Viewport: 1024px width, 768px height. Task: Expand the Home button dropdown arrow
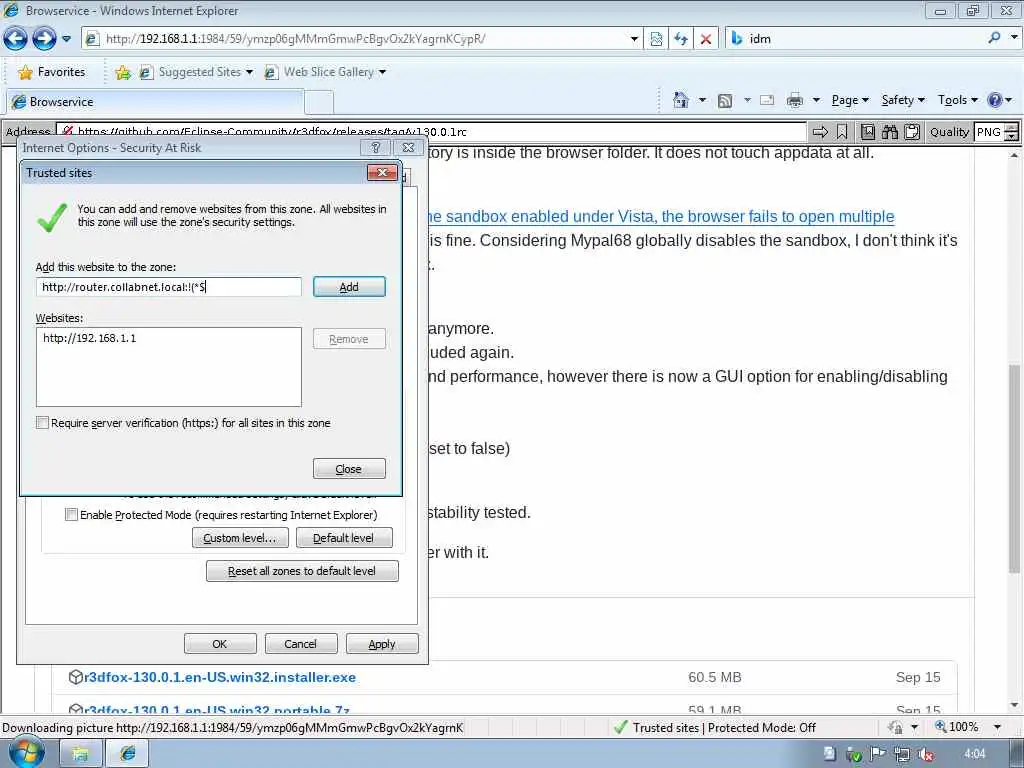[702, 100]
